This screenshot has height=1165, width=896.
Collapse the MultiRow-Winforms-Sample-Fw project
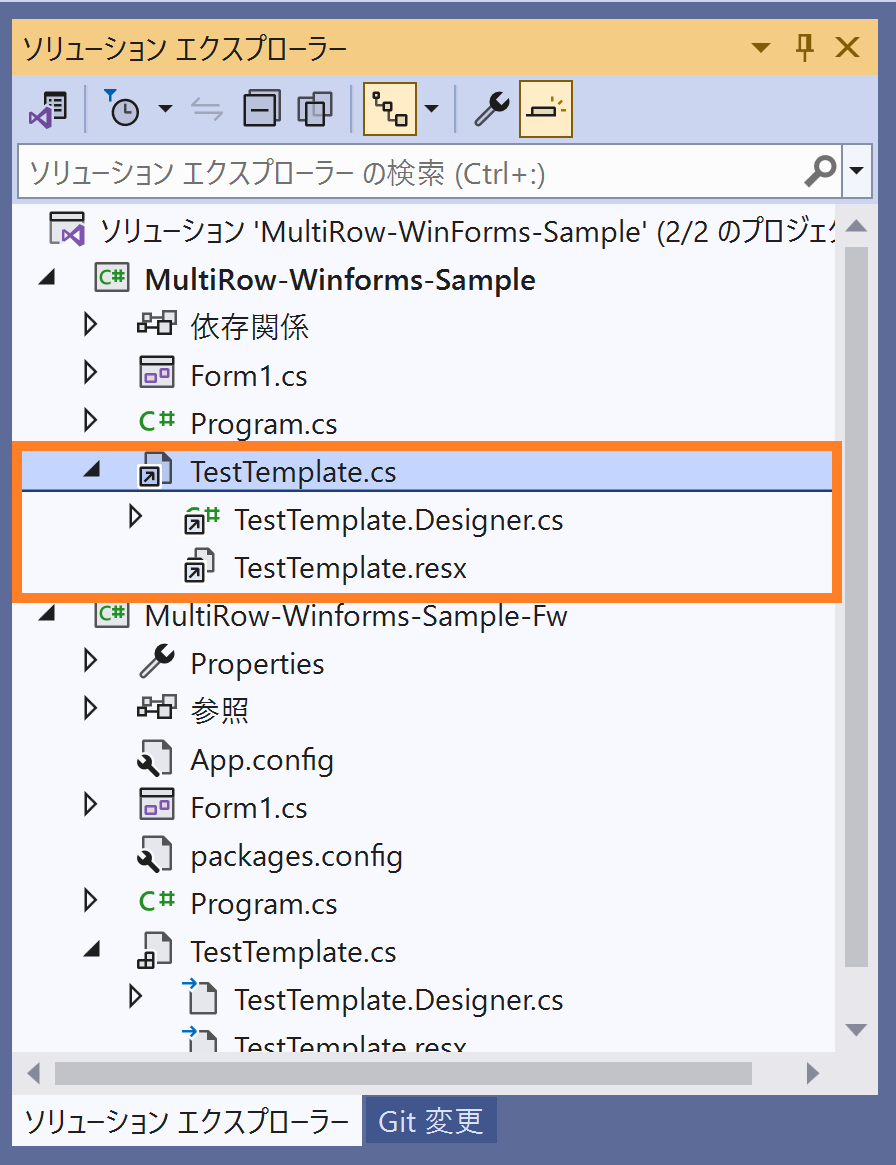(48, 614)
